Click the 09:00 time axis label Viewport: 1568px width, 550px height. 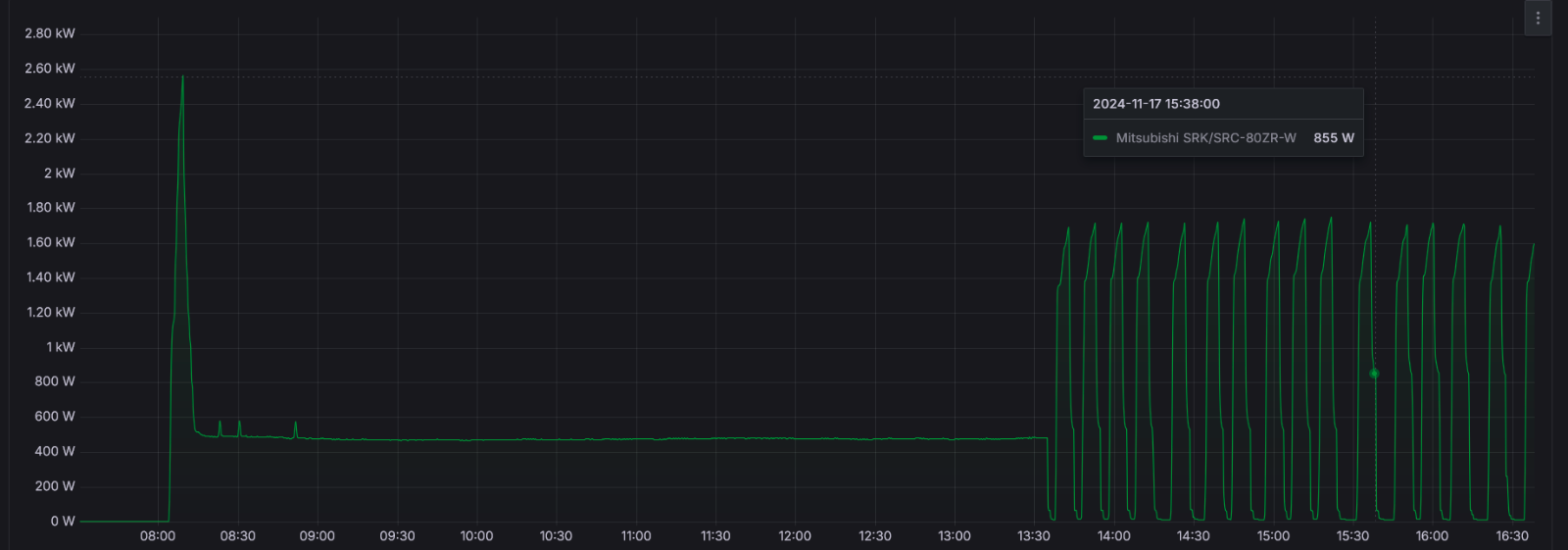(x=317, y=536)
